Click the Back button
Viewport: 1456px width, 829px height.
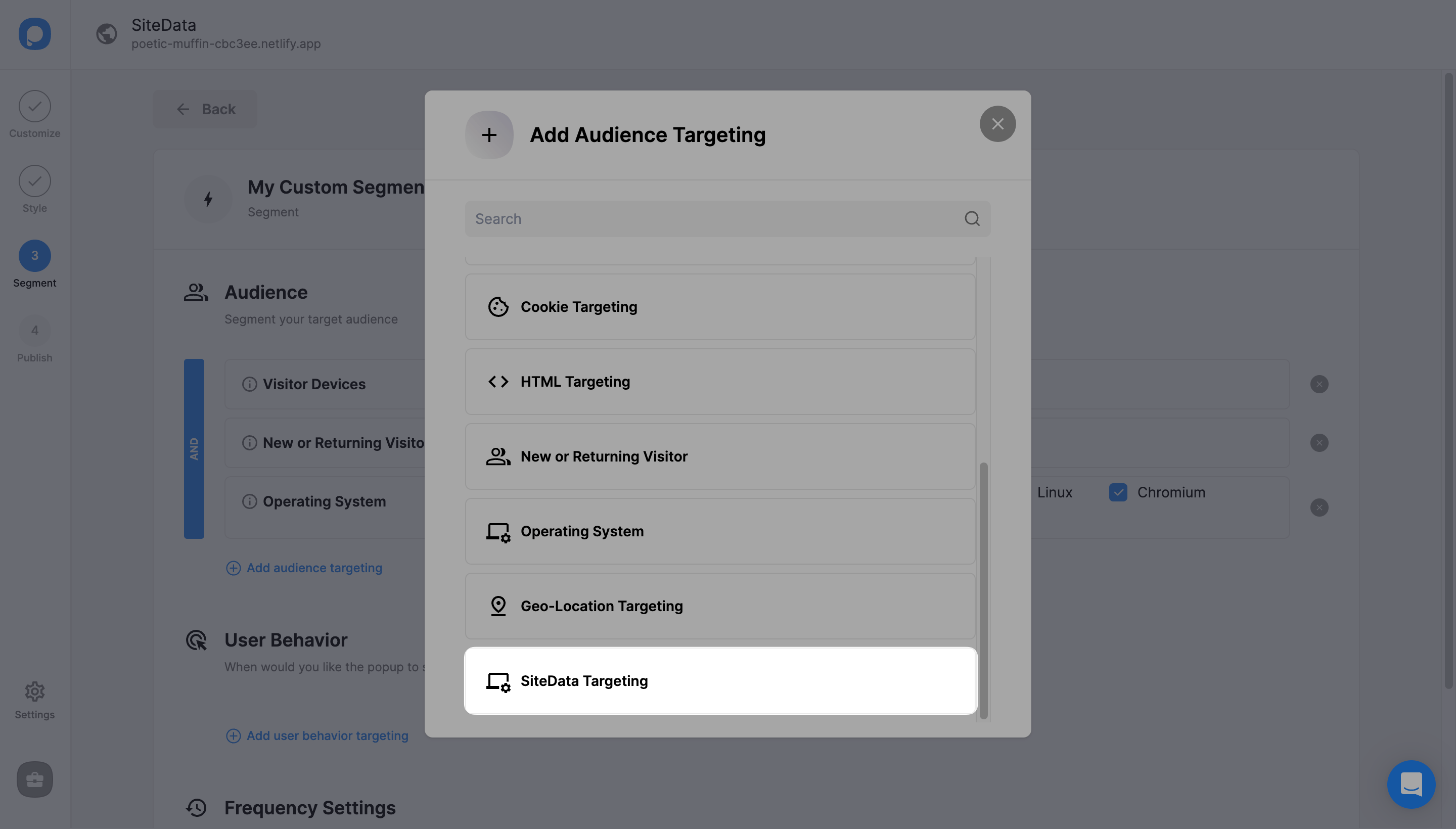pyautogui.click(x=205, y=109)
